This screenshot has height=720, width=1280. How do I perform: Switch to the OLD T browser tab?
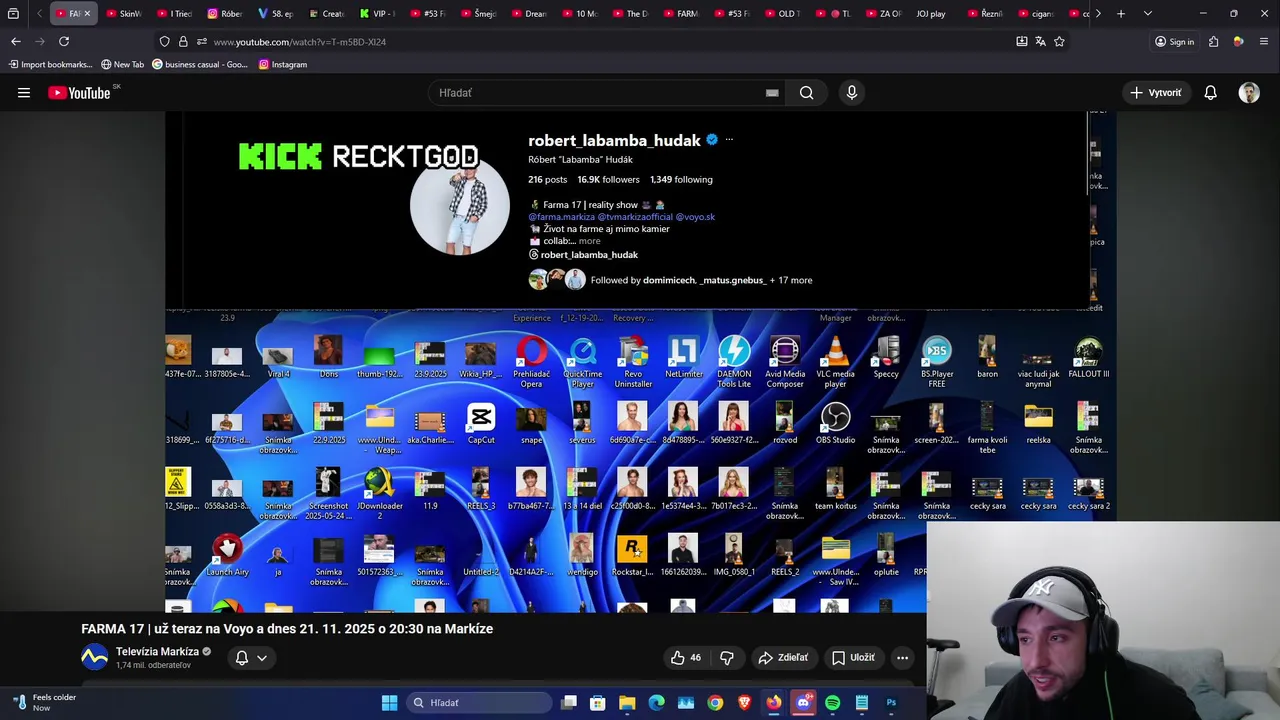tap(782, 14)
